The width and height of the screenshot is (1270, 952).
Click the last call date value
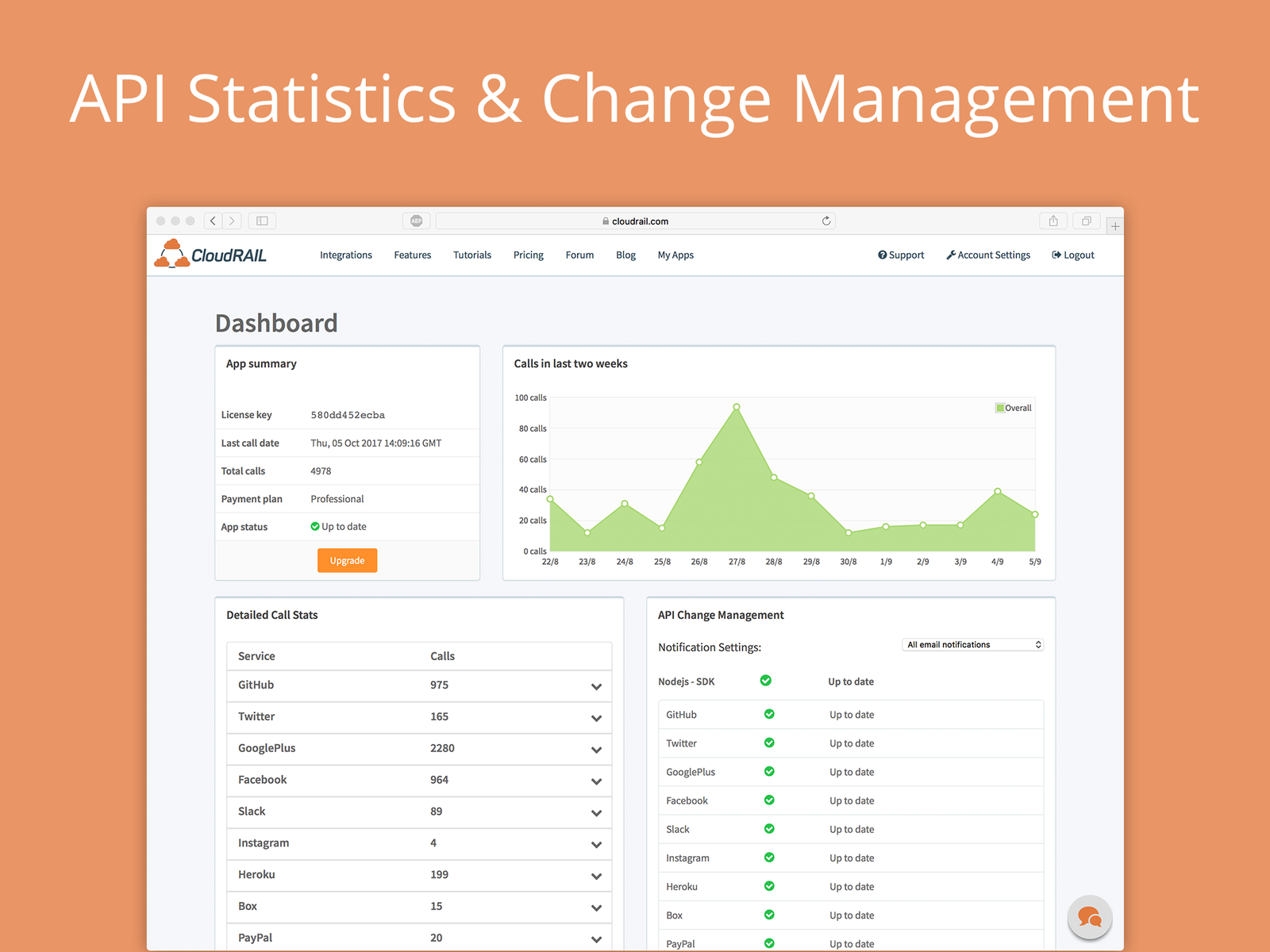click(x=376, y=443)
